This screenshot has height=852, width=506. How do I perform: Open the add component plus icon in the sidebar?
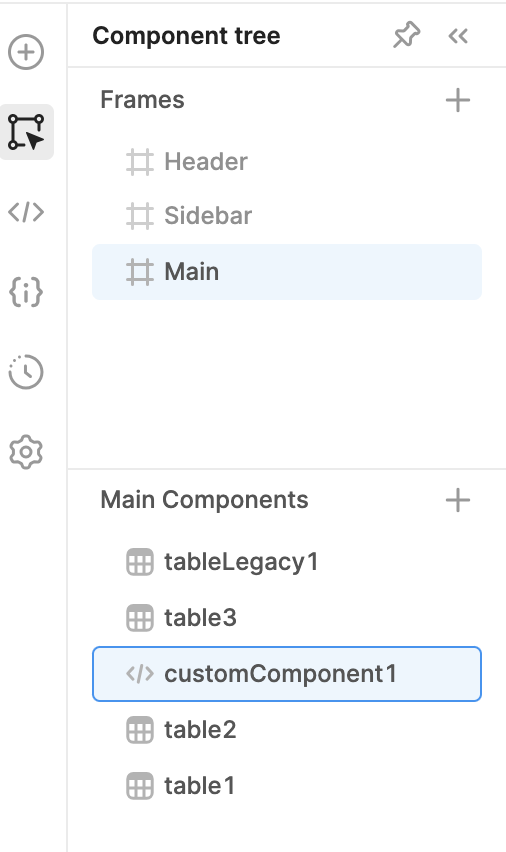[x=26, y=52]
